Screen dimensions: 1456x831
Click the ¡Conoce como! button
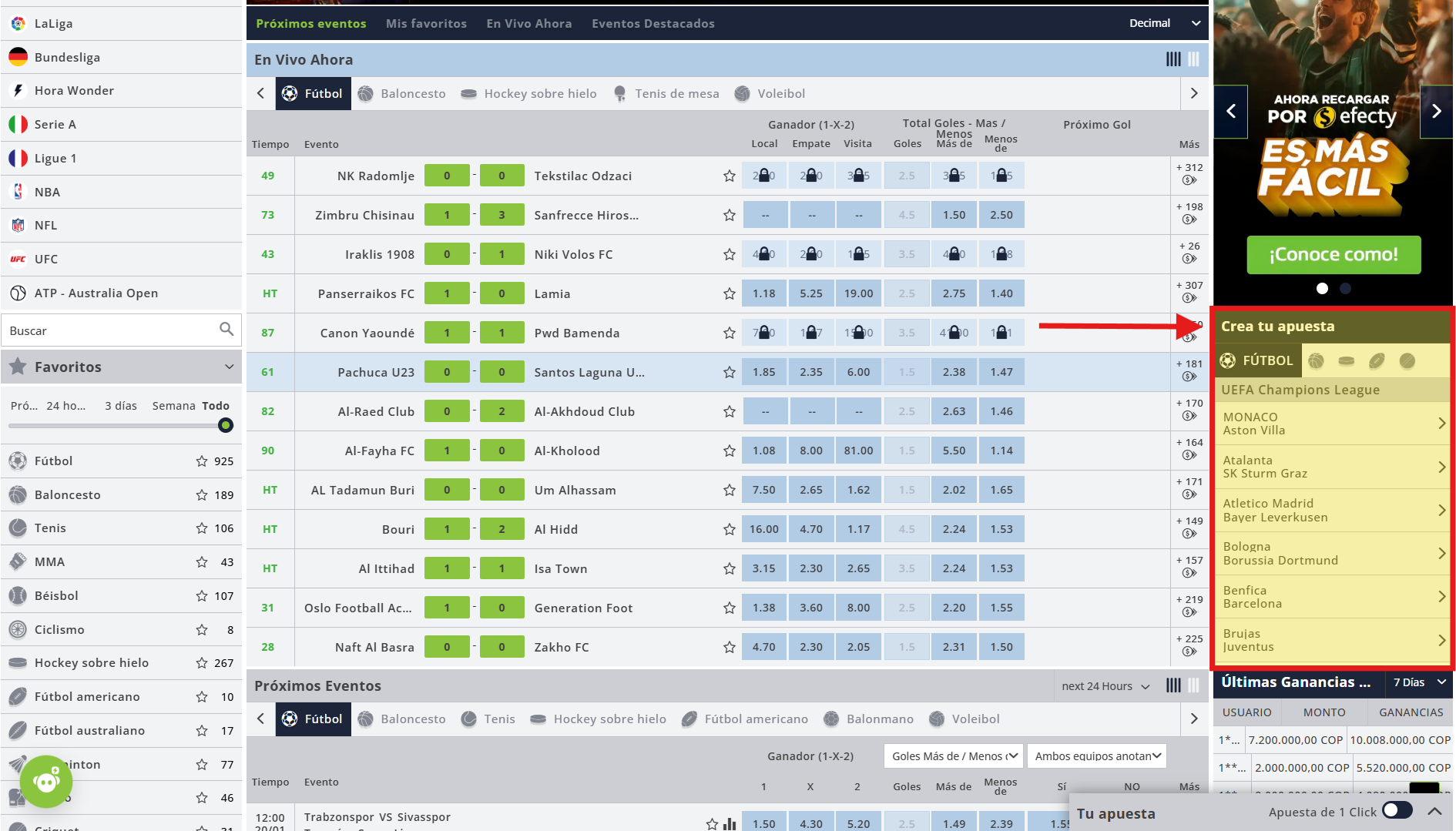click(1334, 254)
